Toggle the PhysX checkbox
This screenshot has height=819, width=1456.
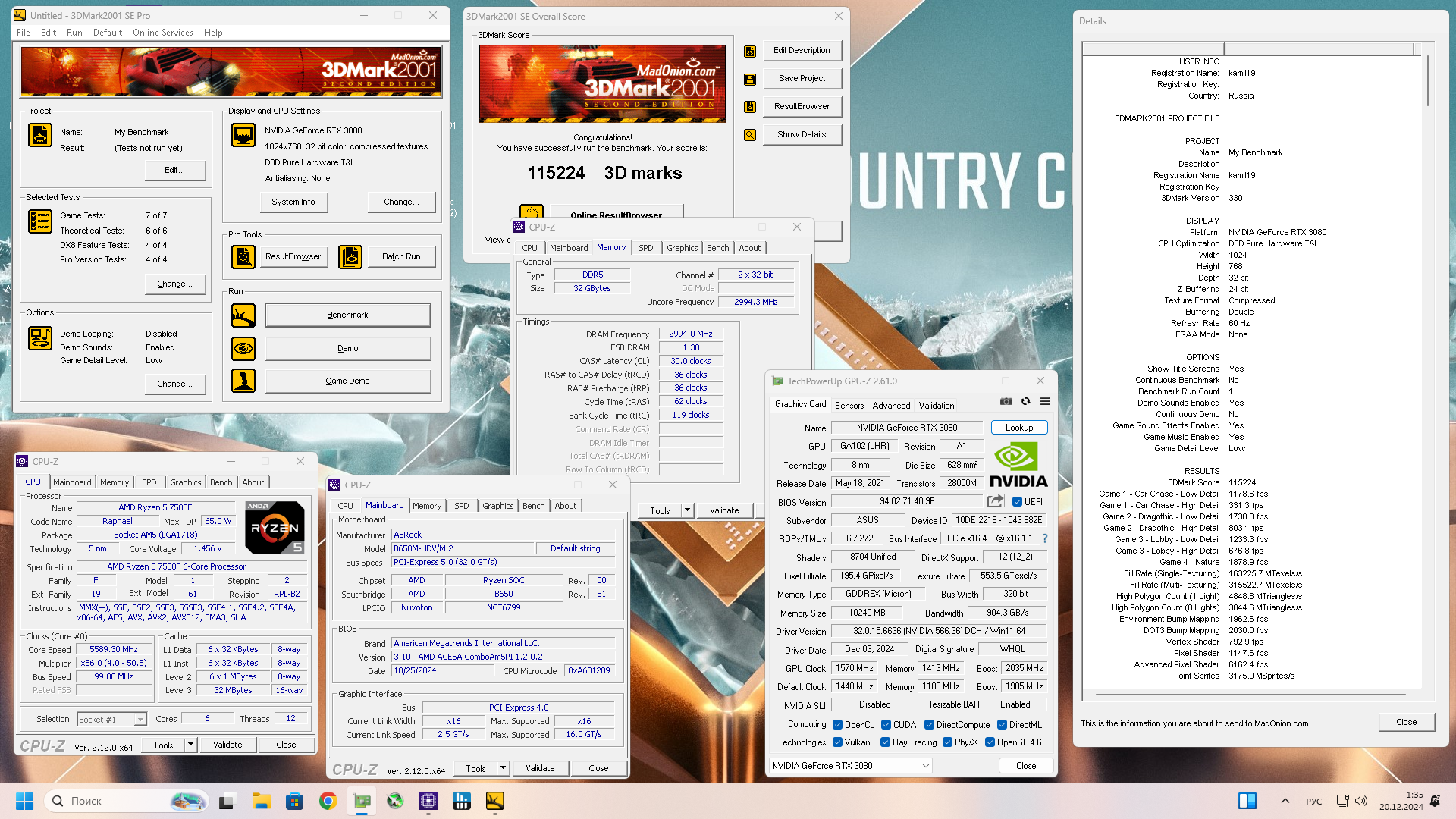[x=947, y=742]
